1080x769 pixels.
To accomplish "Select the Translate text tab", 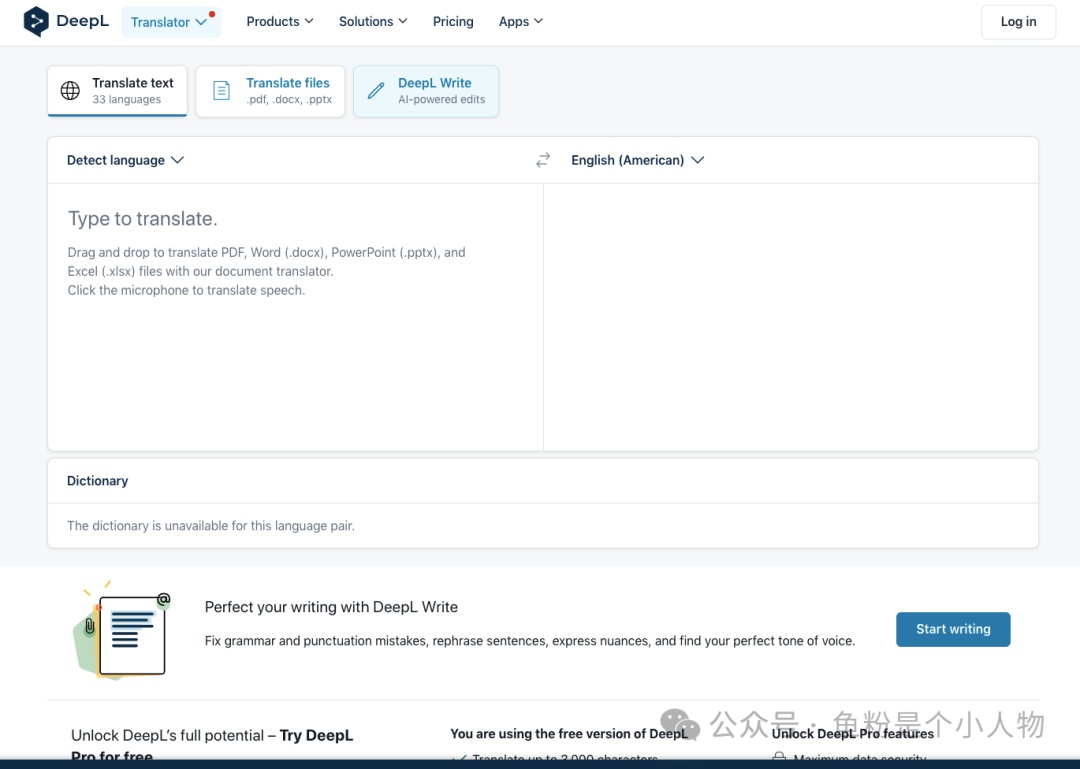I will 118,91.
